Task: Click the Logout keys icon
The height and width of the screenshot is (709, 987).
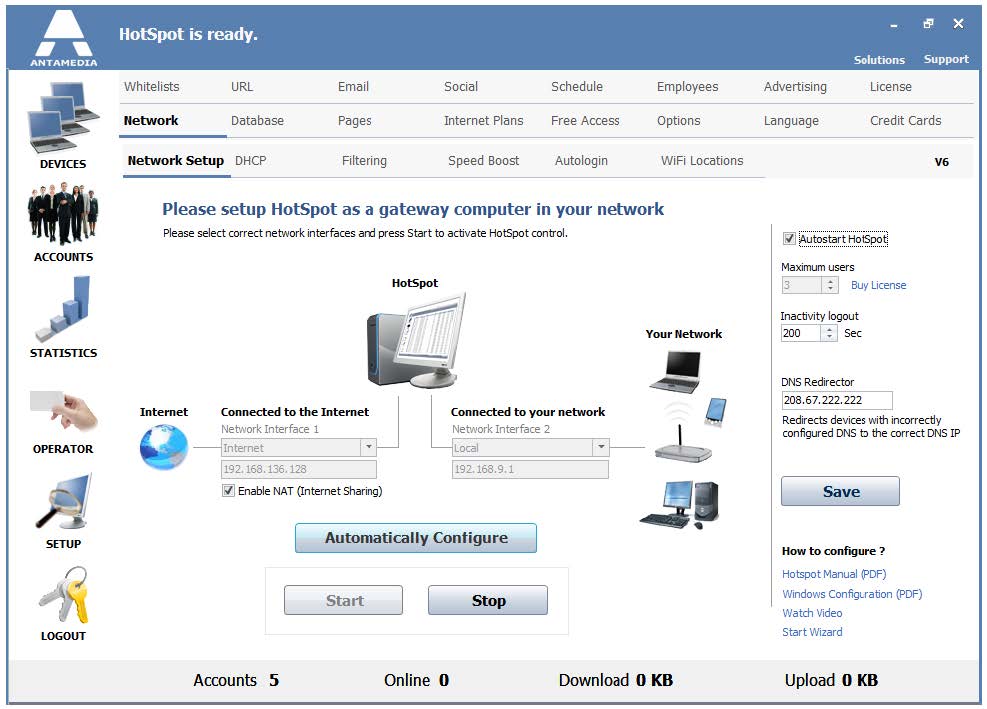Action: pos(63,594)
